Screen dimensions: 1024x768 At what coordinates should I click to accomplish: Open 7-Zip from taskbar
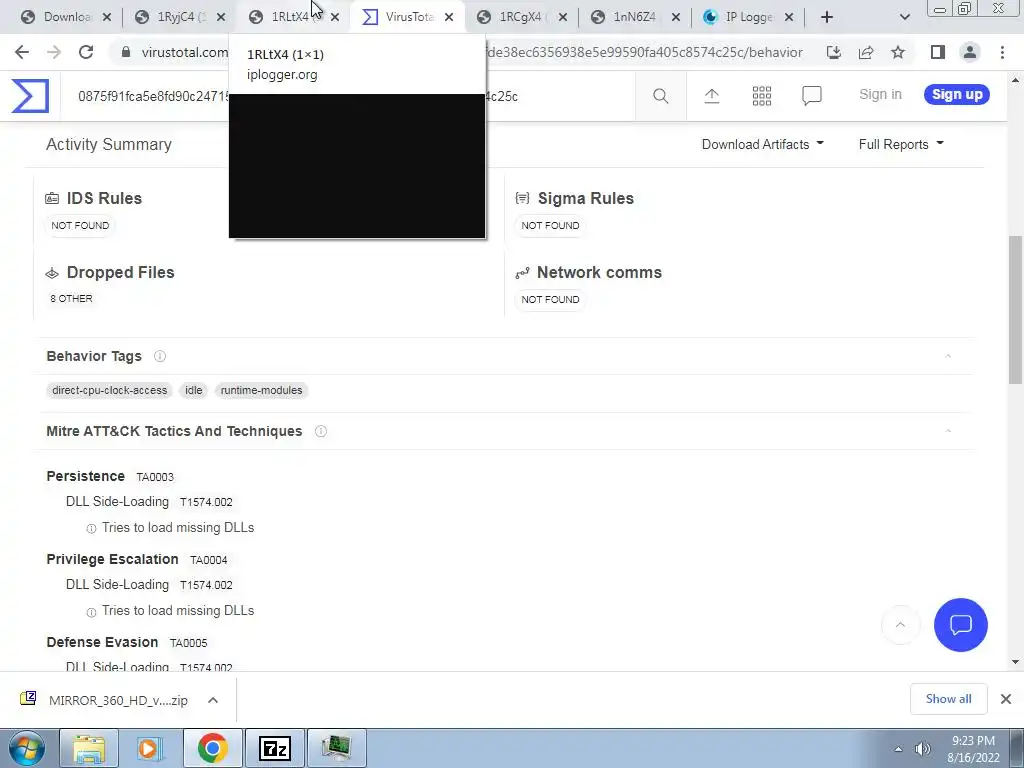(x=274, y=748)
